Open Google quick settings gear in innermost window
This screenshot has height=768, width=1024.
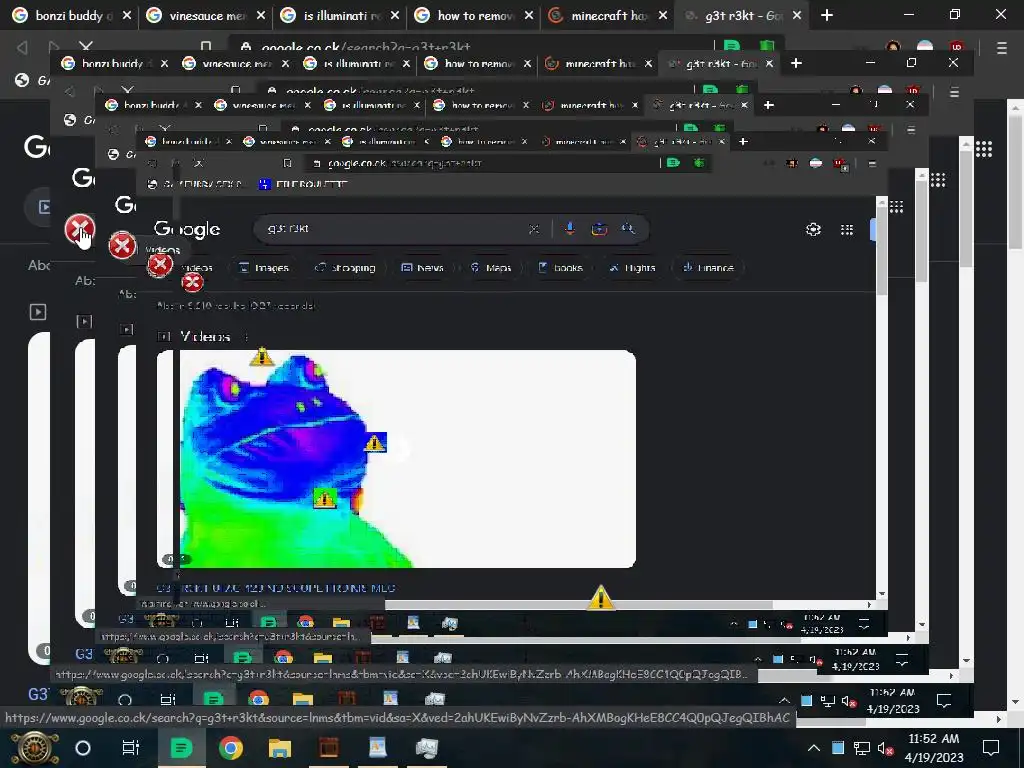coord(813,229)
